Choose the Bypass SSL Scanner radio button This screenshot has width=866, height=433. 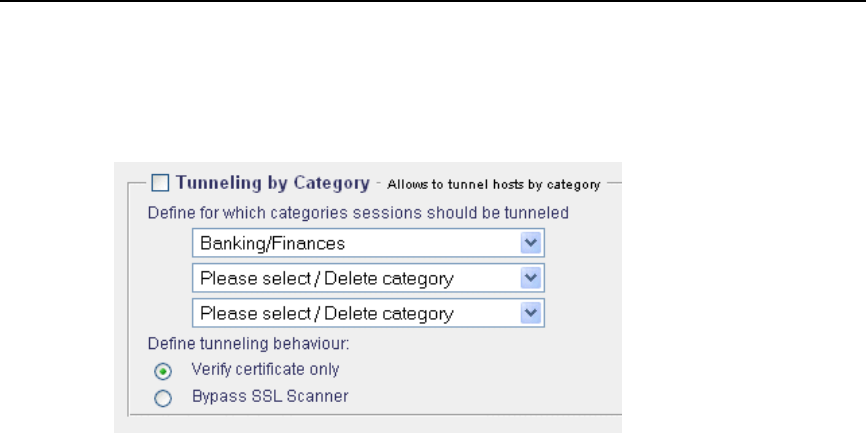point(163,397)
